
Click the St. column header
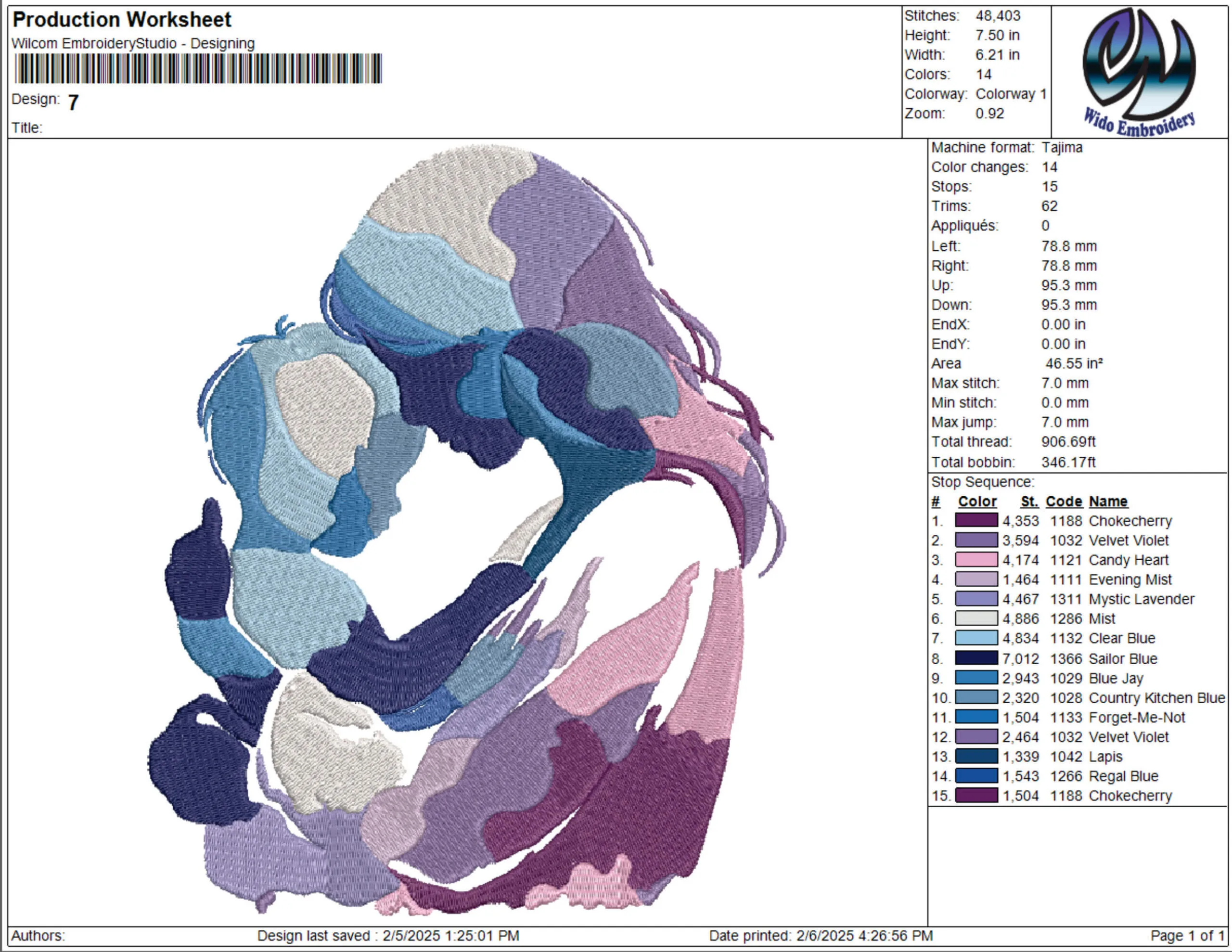(1029, 501)
